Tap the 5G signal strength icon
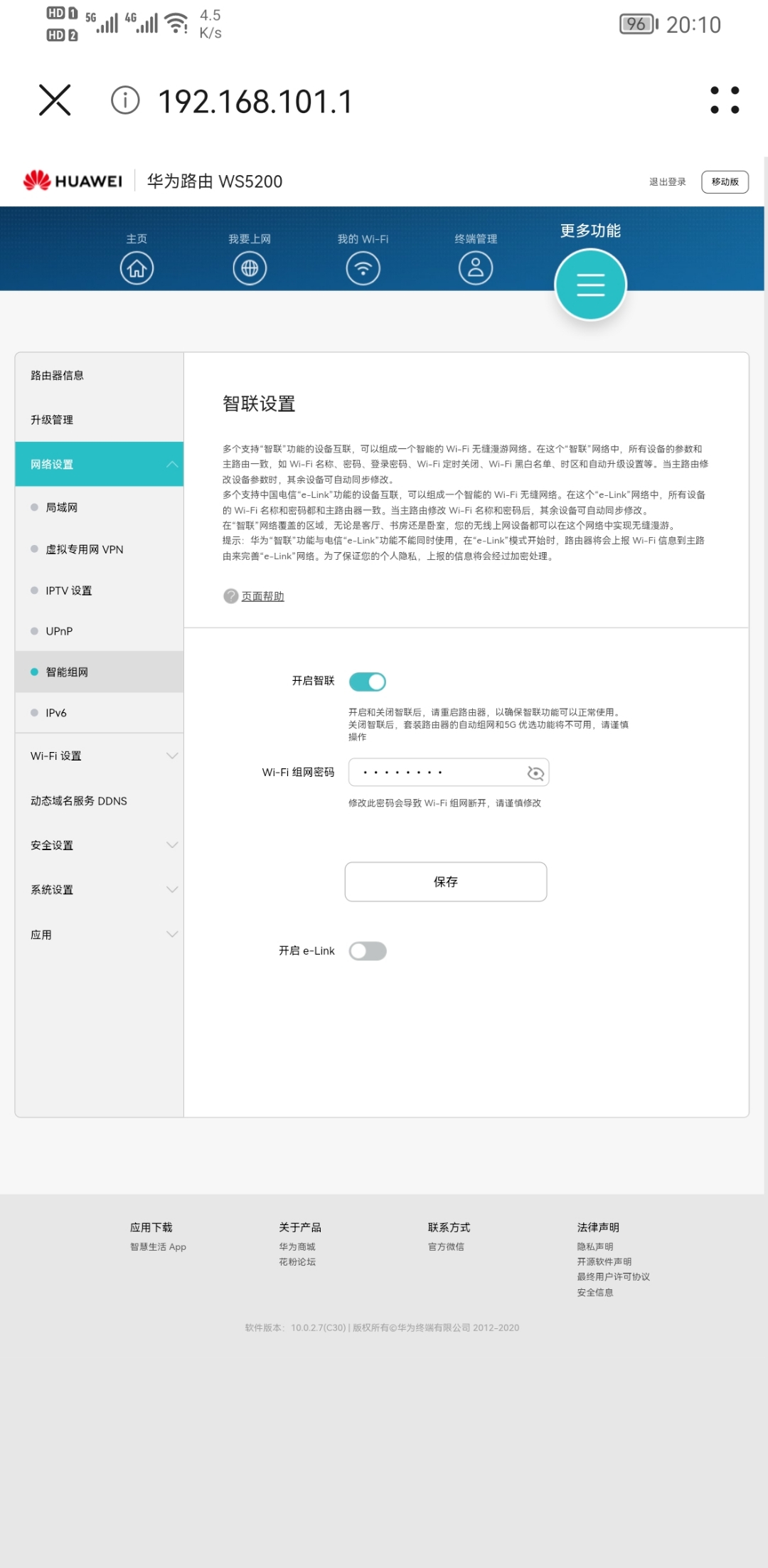Image resolution: width=768 pixels, height=1568 pixels. tap(102, 22)
